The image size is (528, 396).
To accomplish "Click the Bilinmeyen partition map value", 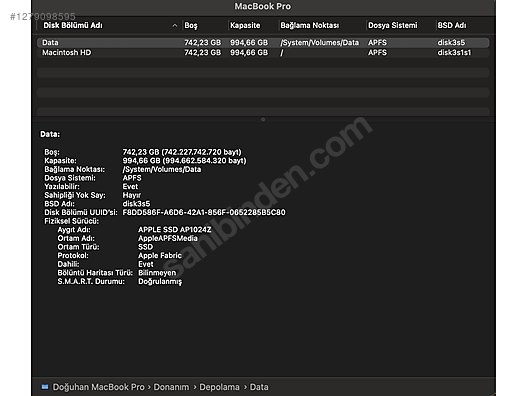I will (x=157, y=273).
